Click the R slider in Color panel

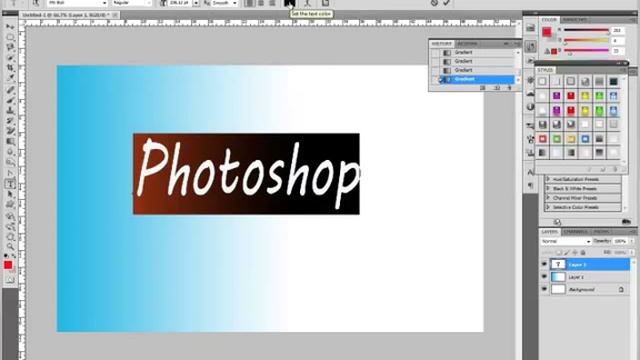coord(587,30)
